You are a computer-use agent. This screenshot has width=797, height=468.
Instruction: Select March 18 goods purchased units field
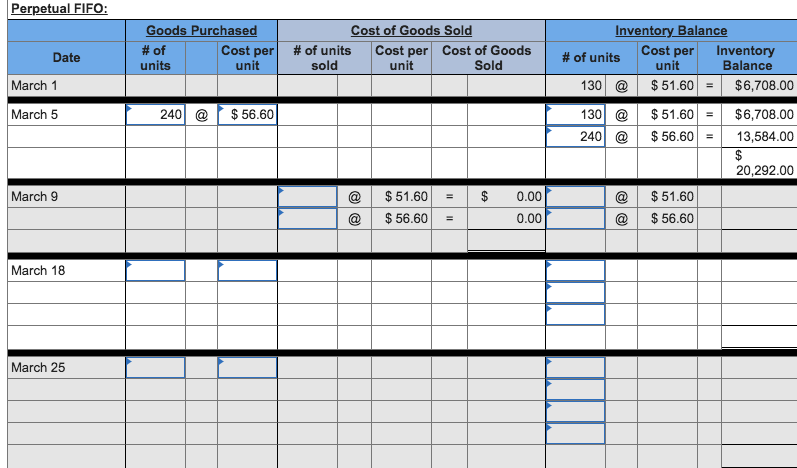156,271
